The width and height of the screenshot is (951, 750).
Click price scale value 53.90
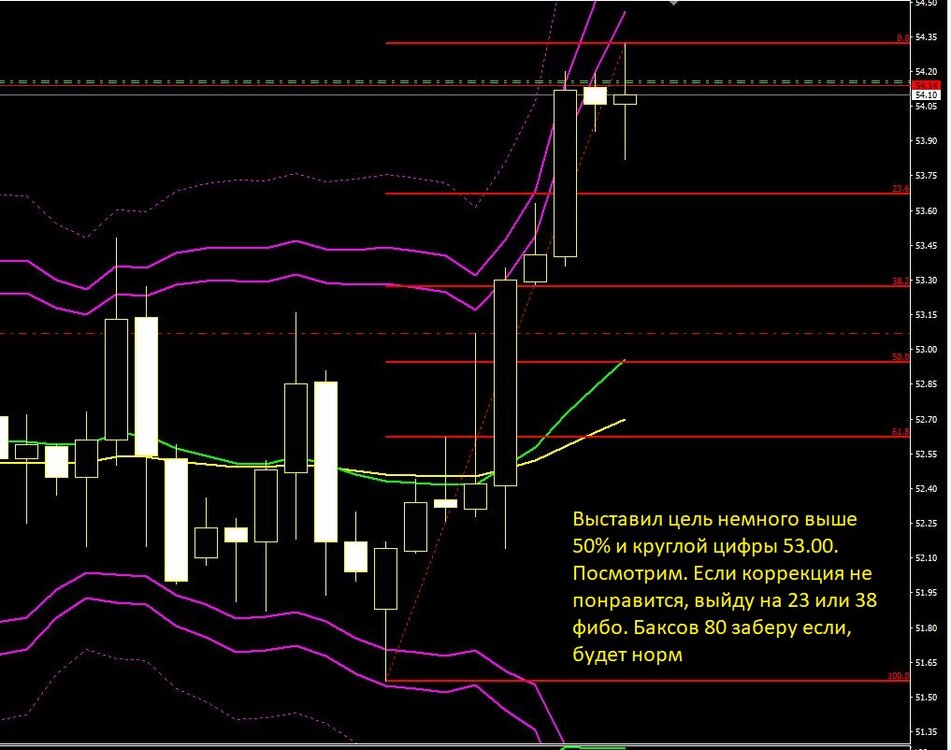coord(926,141)
